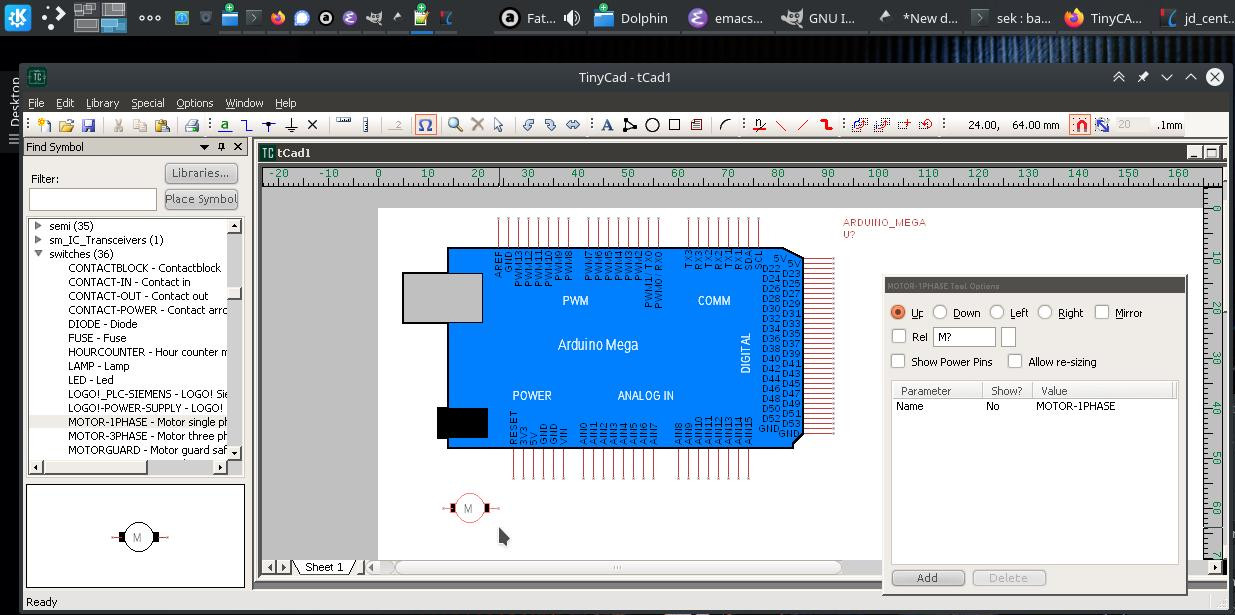The height and width of the screenshot is (615, 1235).
Task: Choose the Ground power symbol tool
Action: click(290, 125)
